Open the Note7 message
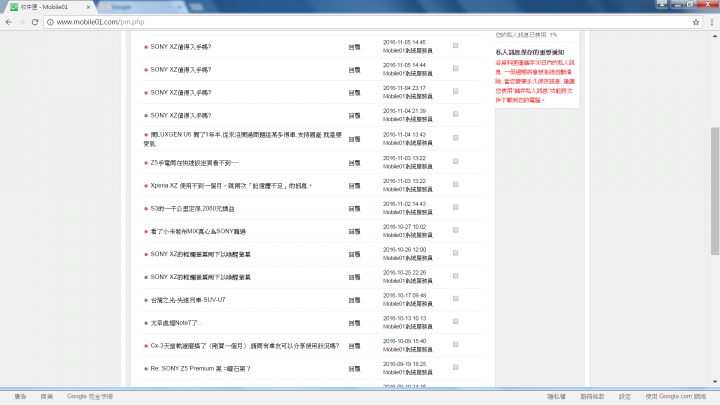This screenshot has width=720, height=405. [x=176, y=323]
